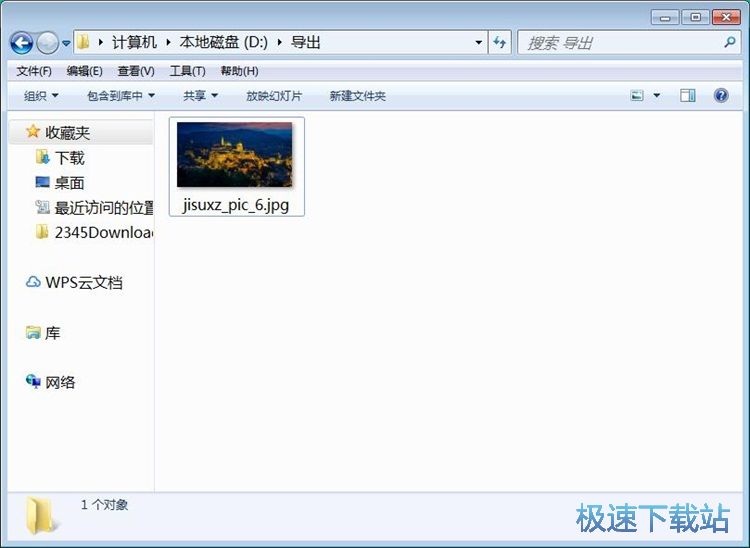Screen dimensions: 750x548
Task: Click the star icon beside 收藏夹
Action: pos(33,131)
